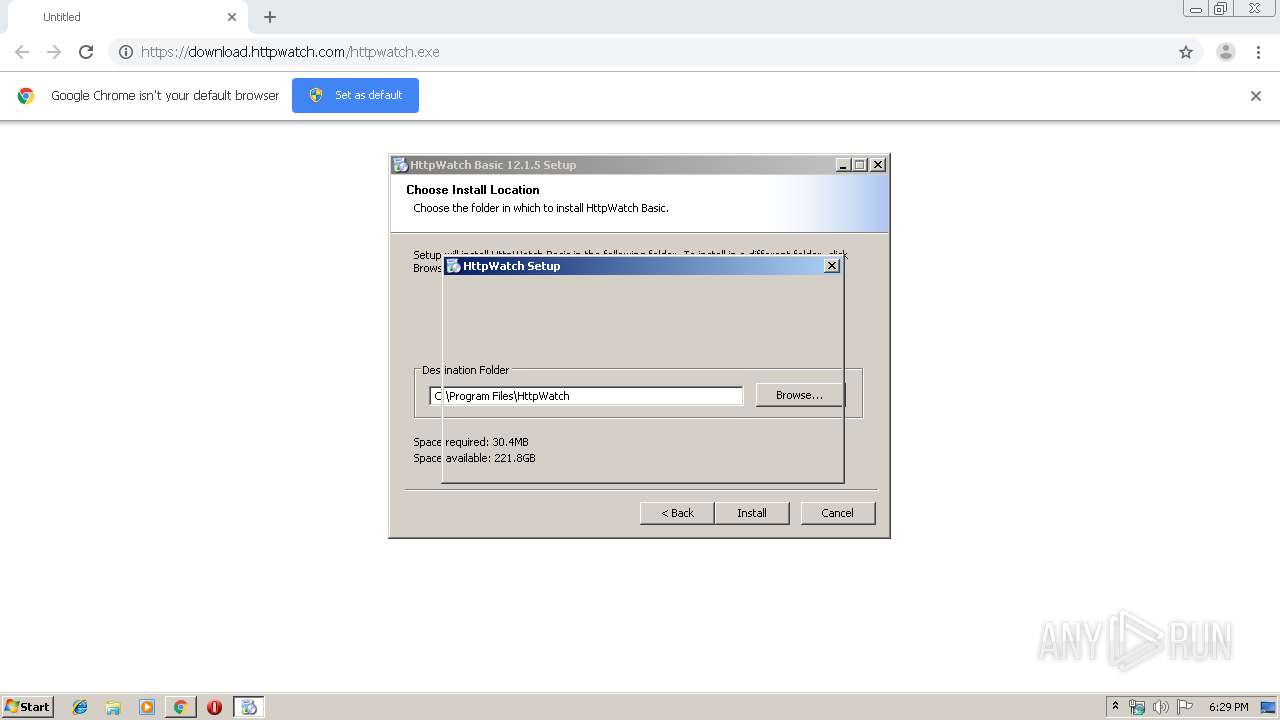Cancel the HttpWatch setup
Screen dimensions: 1280x720
(838, 513)
